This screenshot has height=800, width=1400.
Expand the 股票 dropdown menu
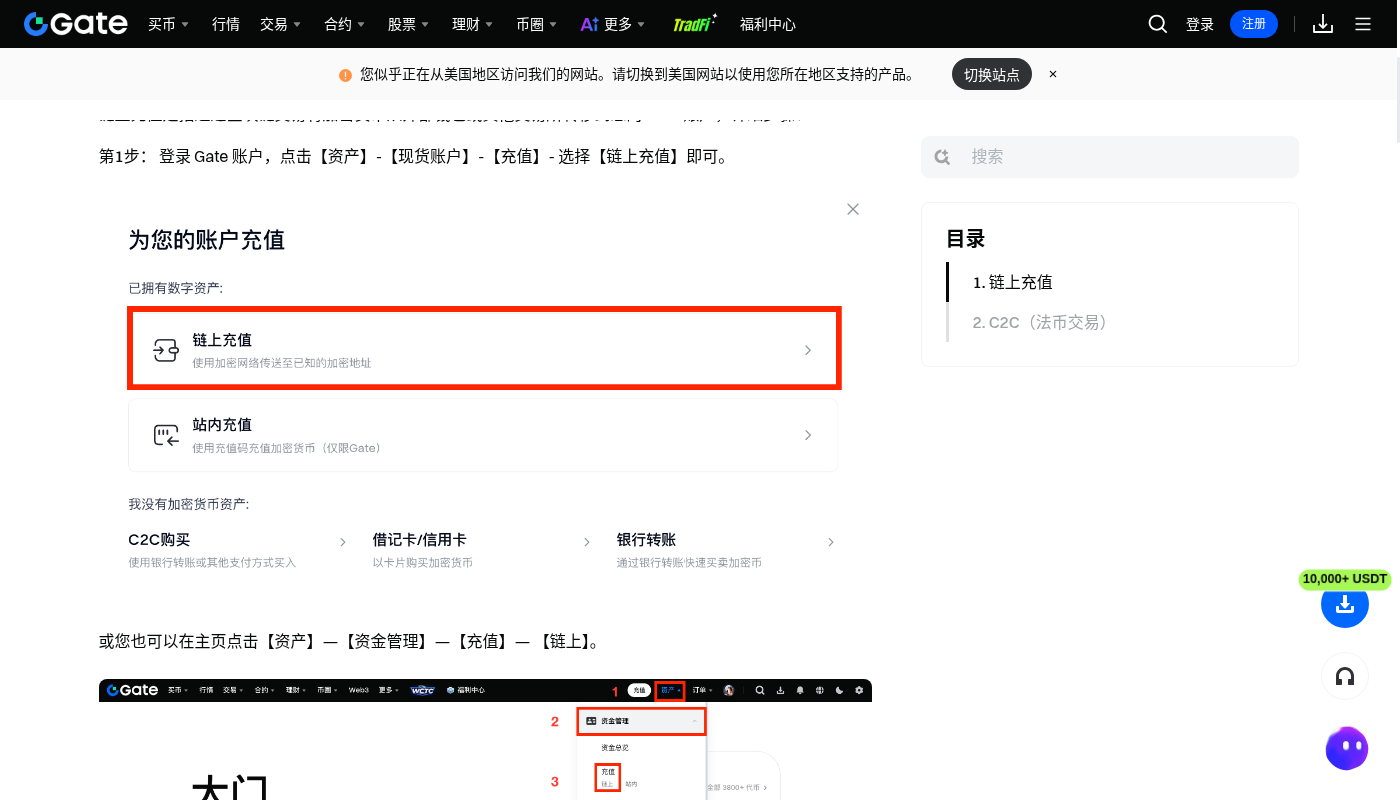409,24
